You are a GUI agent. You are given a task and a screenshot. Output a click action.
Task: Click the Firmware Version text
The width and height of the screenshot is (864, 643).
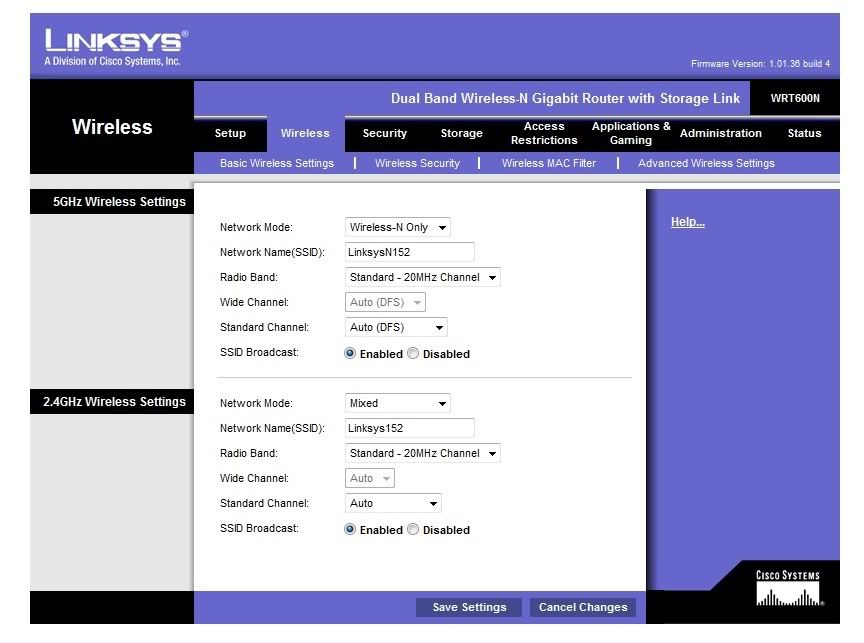(x=760, y=64)
